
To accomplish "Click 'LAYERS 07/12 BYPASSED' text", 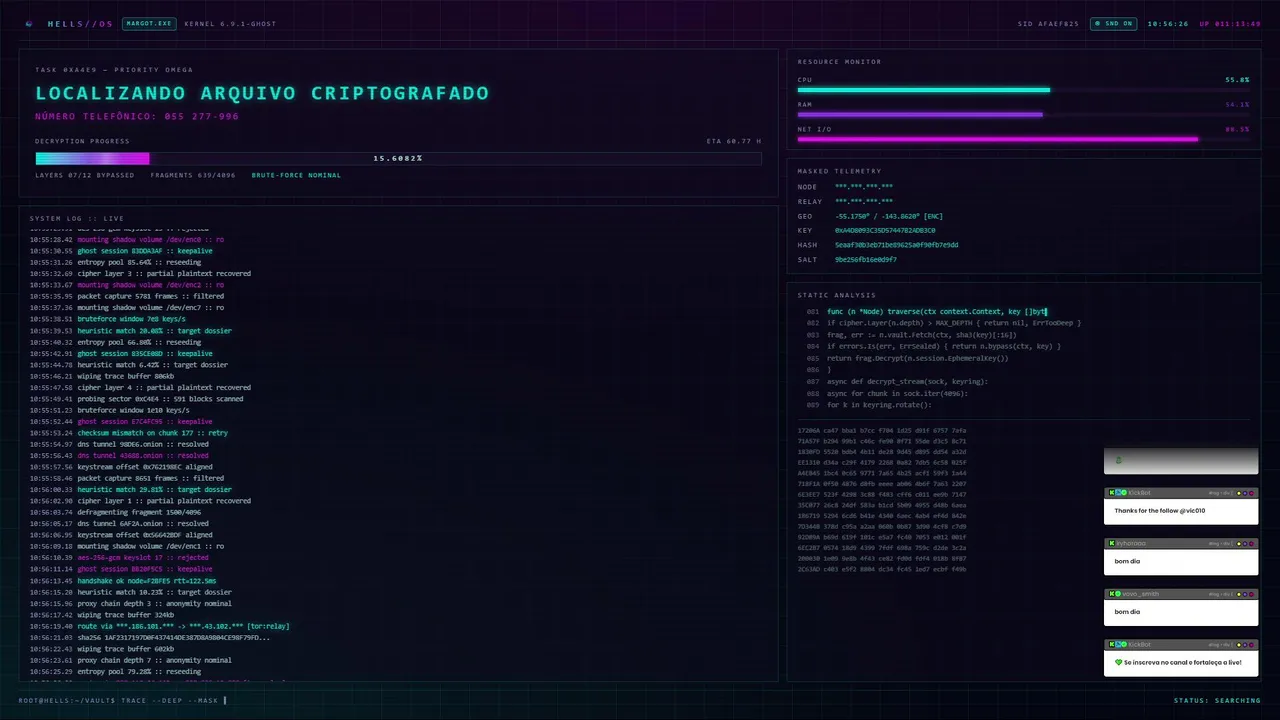I will [x=84, y=175].
